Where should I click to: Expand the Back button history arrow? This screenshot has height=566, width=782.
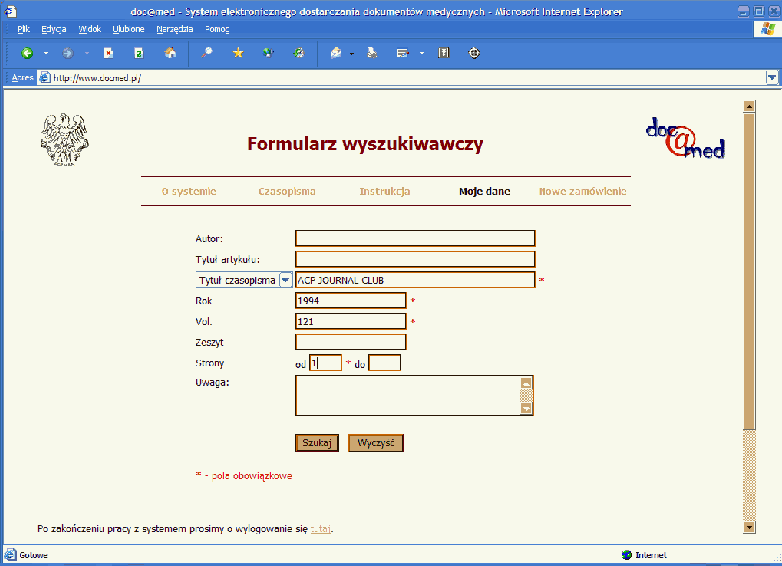(46, 53)
